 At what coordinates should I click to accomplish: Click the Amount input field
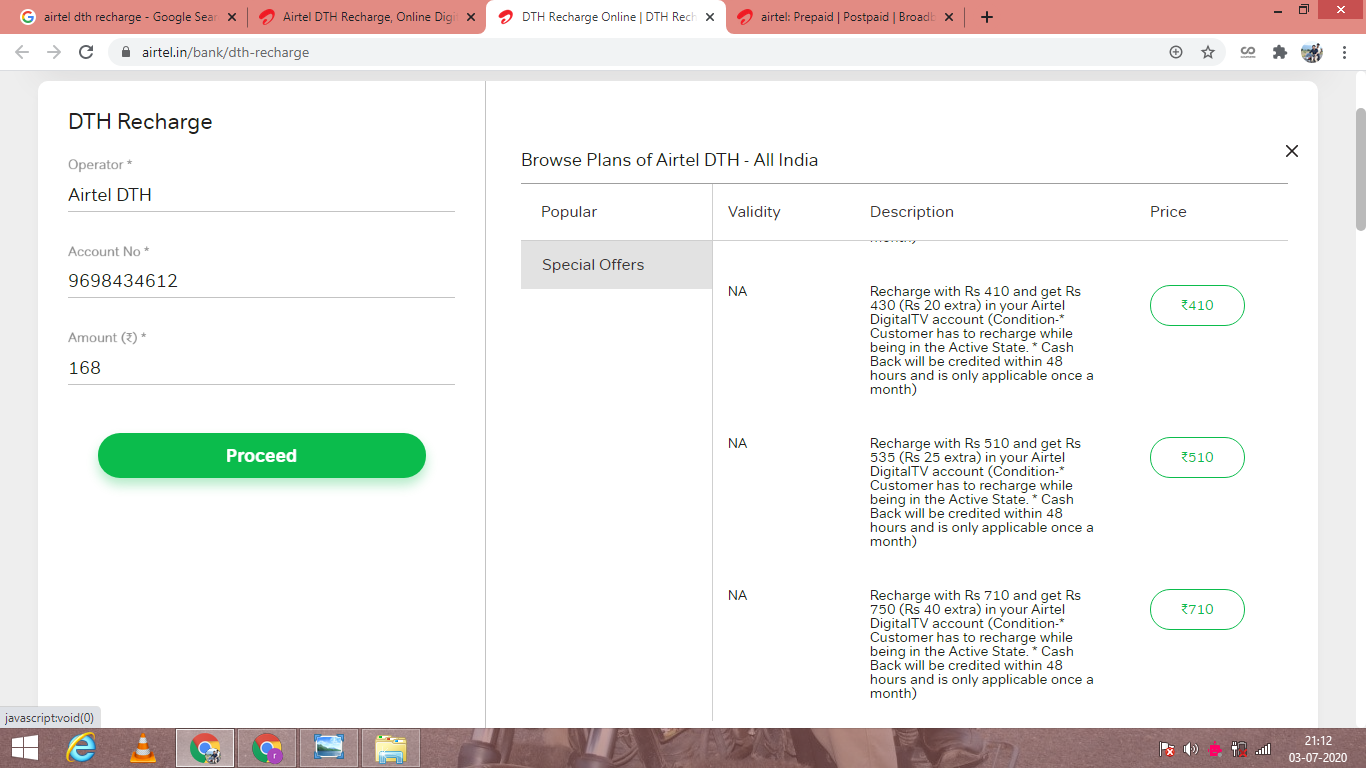point(261,368)
